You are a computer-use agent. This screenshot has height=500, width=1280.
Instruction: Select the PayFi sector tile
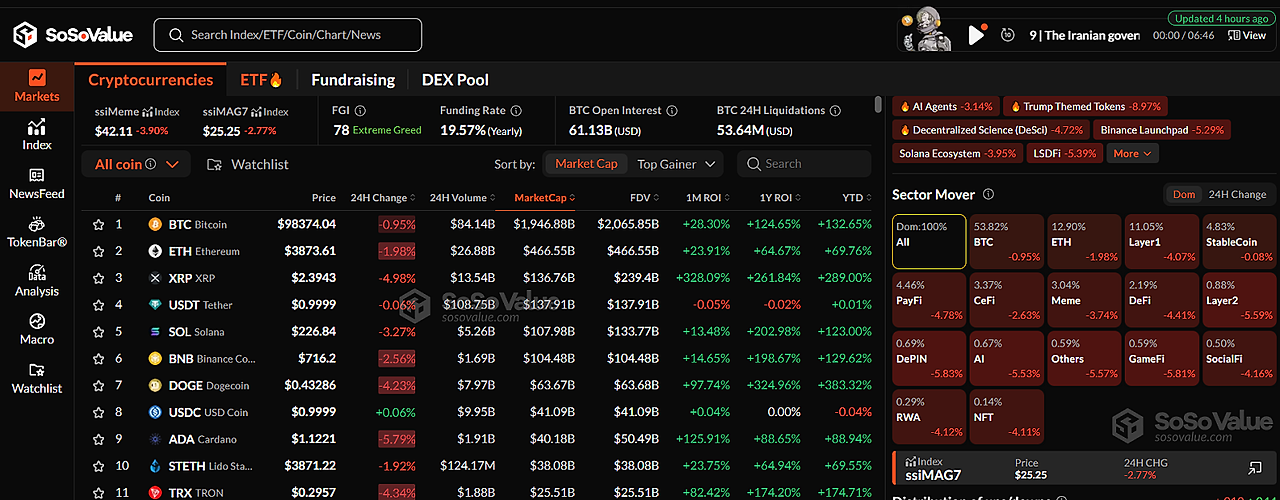[929, 299]
